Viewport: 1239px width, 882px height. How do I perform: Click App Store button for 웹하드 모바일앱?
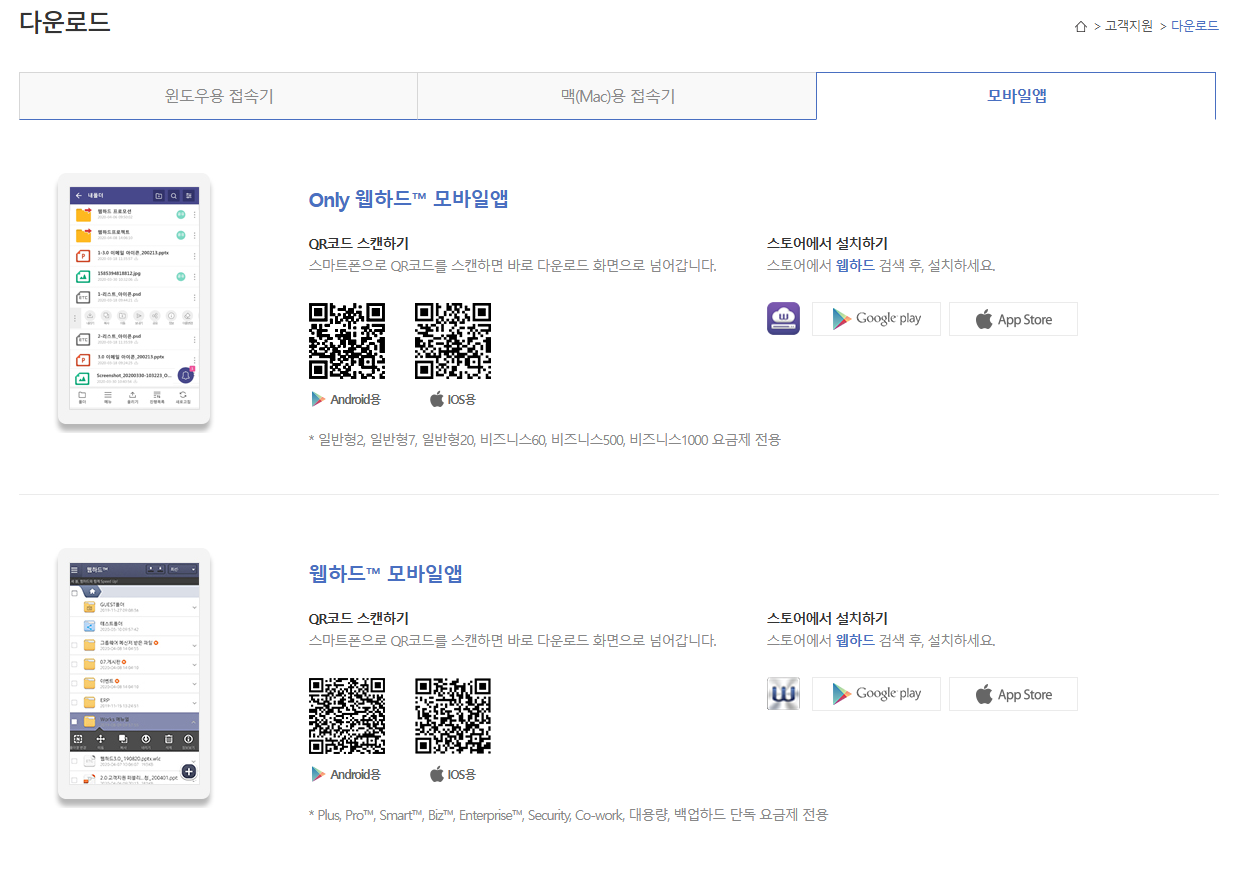[1013, 694]
